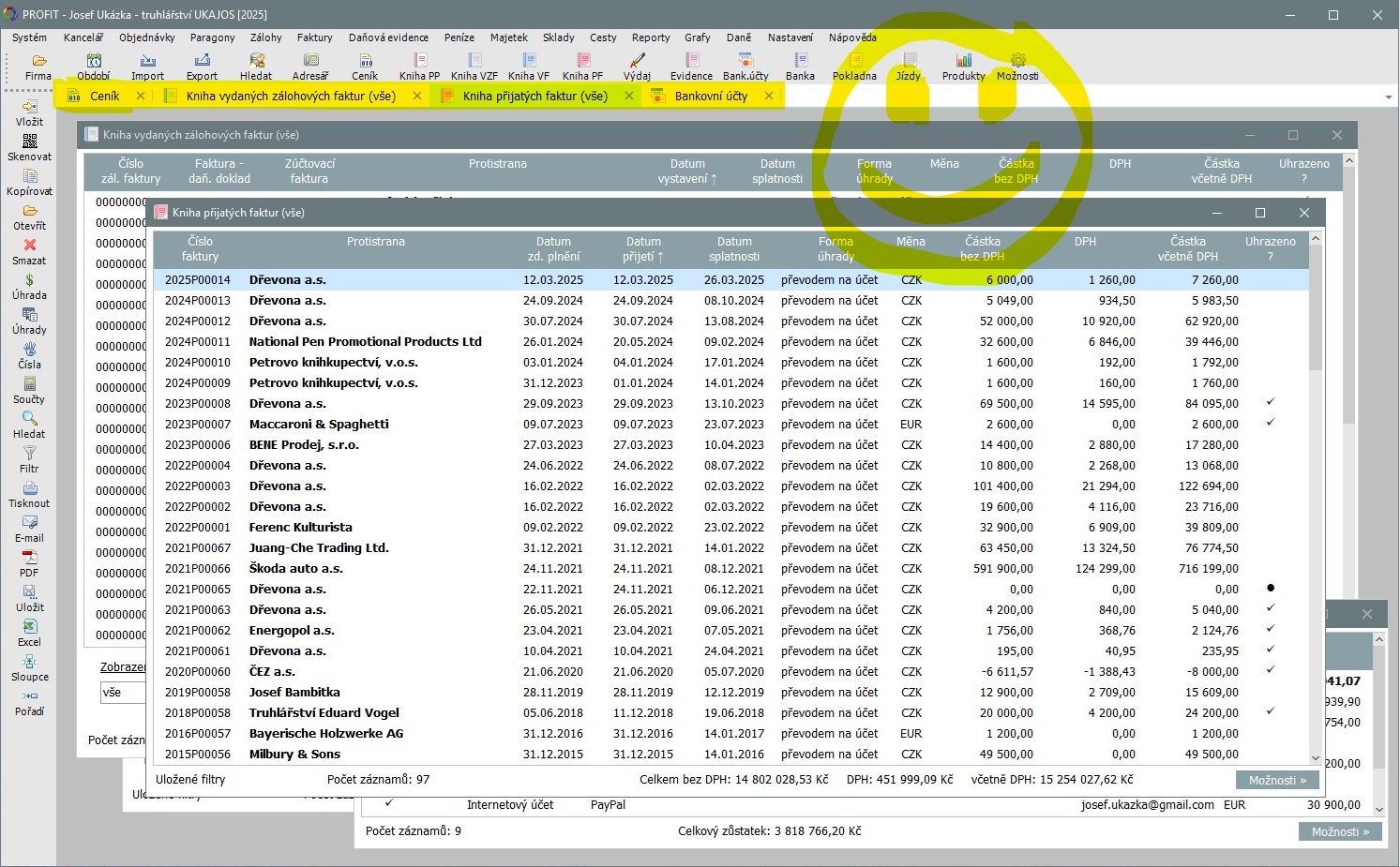Open the Výdaj toolbar icon

click(x=637, y=67)
